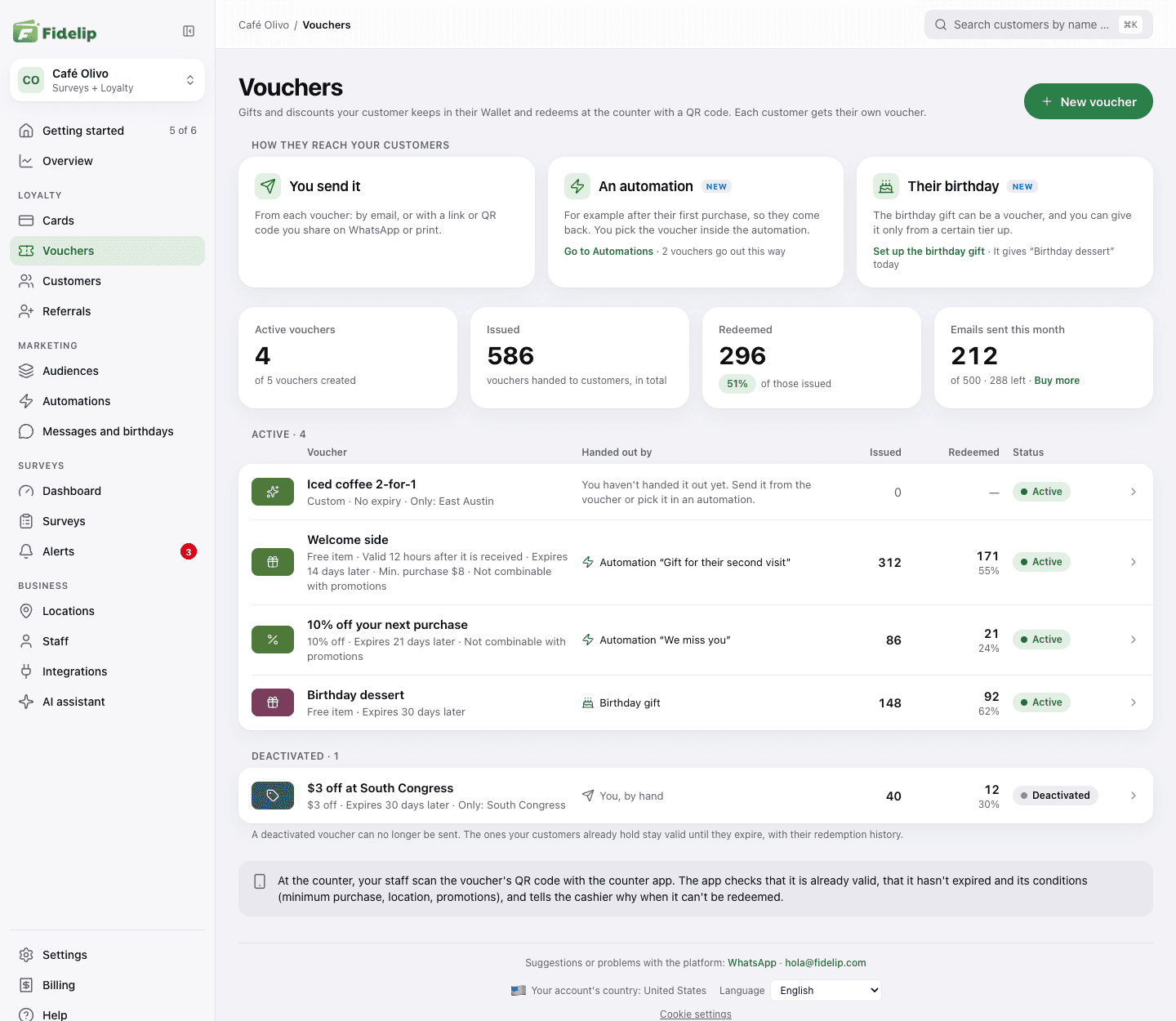The image size is (1176, 1021).
Task: Open Messages and birthdays in the sidebar
Action: pos(107,431)
